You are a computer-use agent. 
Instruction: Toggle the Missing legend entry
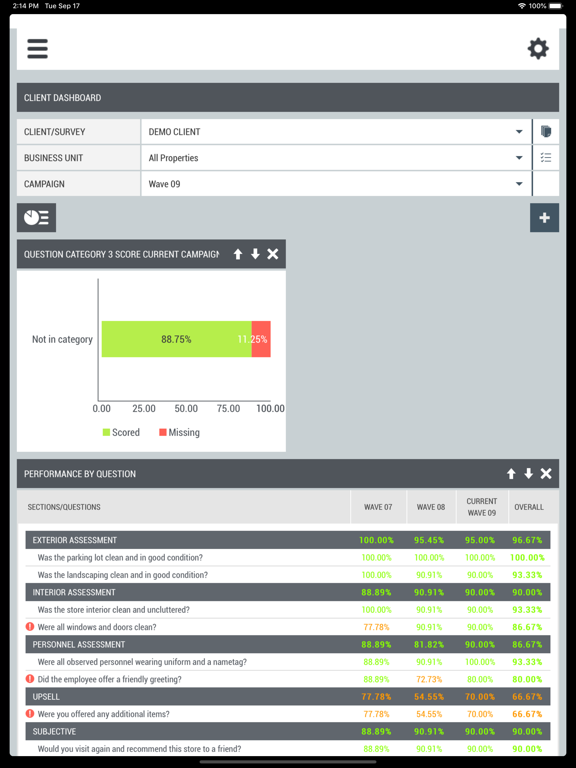tap(179, 432)
